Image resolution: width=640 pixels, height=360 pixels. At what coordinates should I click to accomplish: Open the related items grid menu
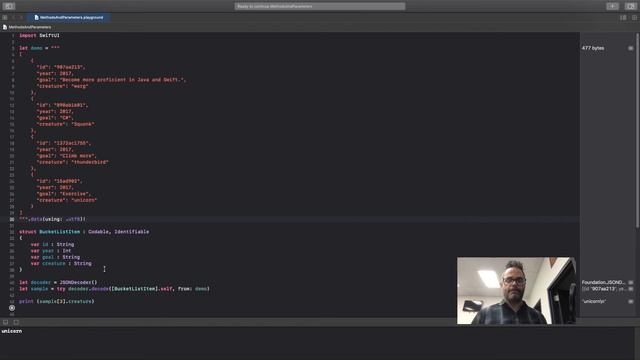point(5,18)
